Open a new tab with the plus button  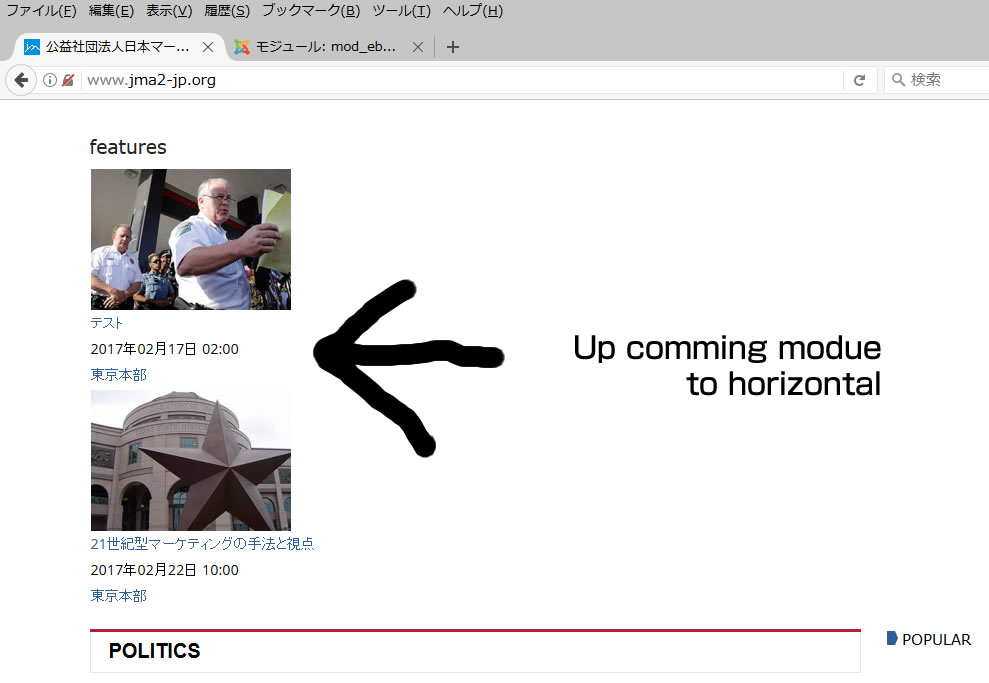point(453,47)
